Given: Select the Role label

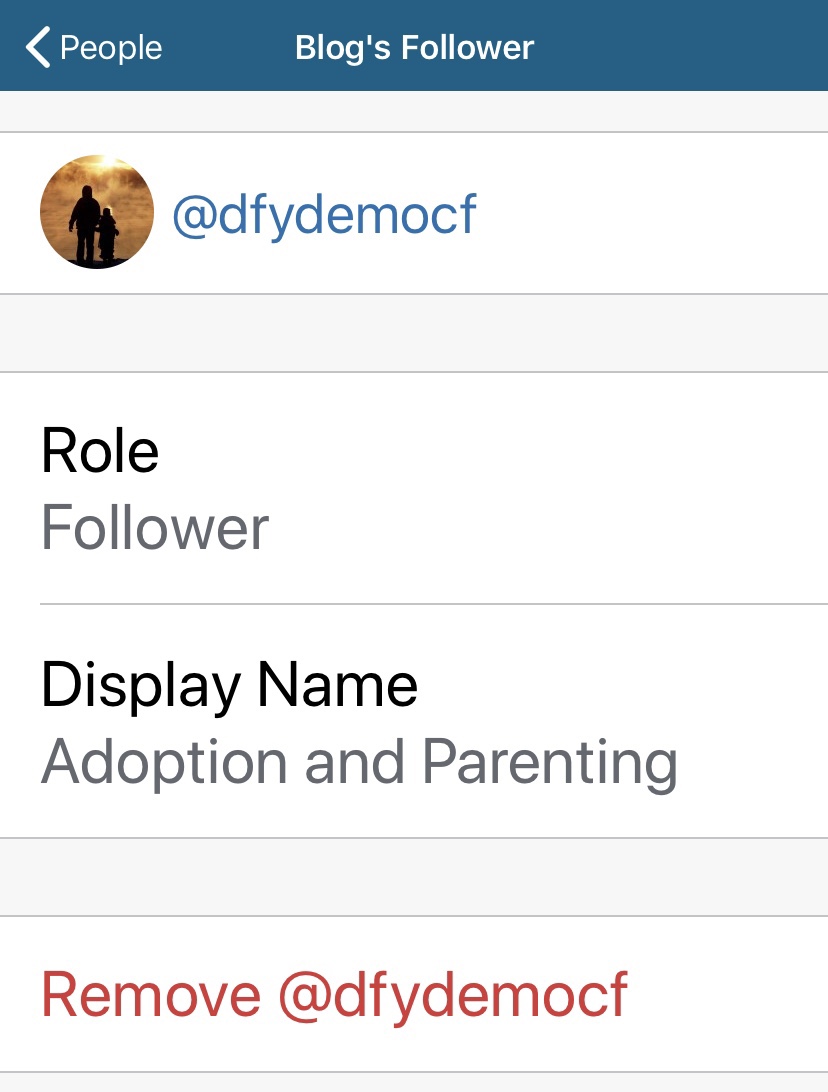Looking at the screenshot, I should 100,451.
